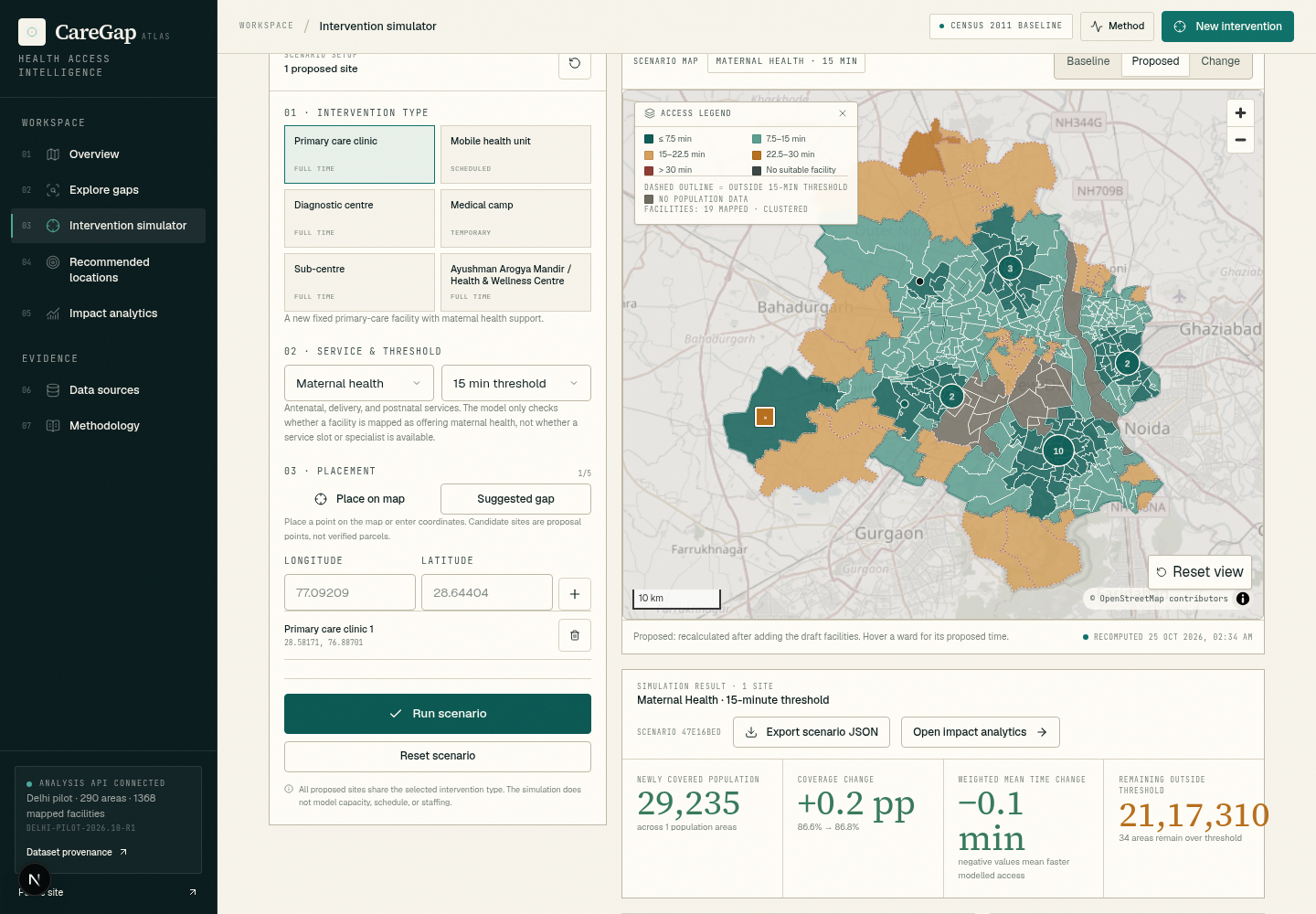1316x914 pixels.
Task: Select Place on map placement mode
Action: 359,499
